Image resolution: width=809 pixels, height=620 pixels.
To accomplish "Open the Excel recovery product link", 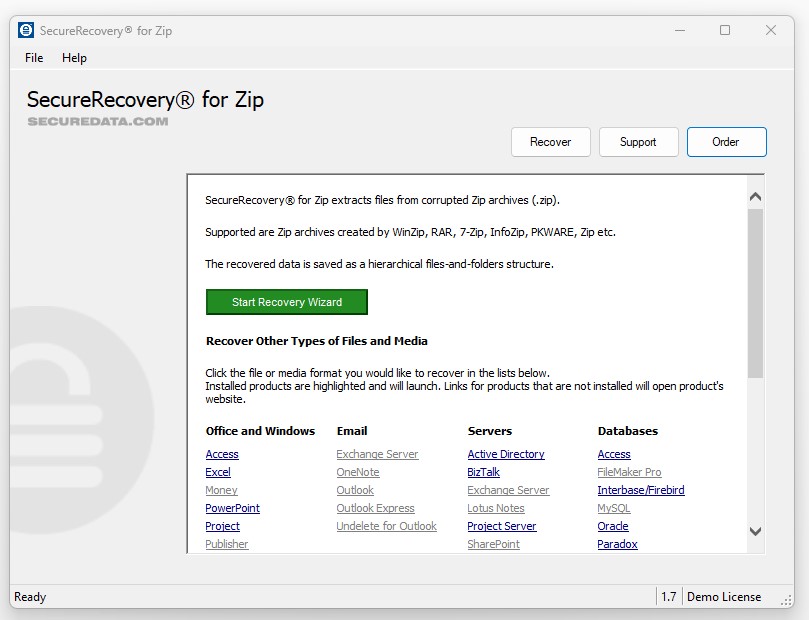I will pos(217,472).
